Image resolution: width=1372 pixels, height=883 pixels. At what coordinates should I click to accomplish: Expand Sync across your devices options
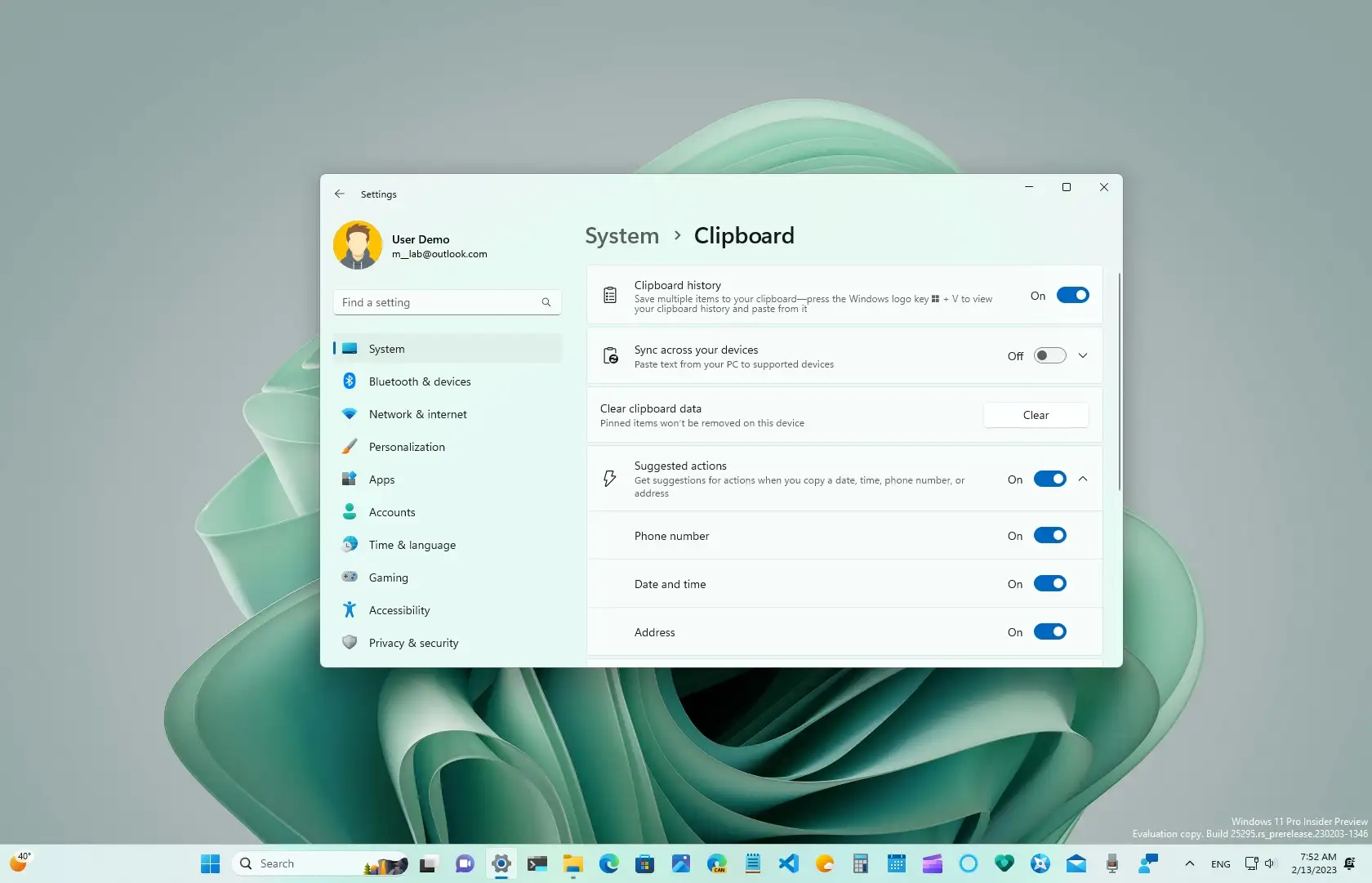1083,355
